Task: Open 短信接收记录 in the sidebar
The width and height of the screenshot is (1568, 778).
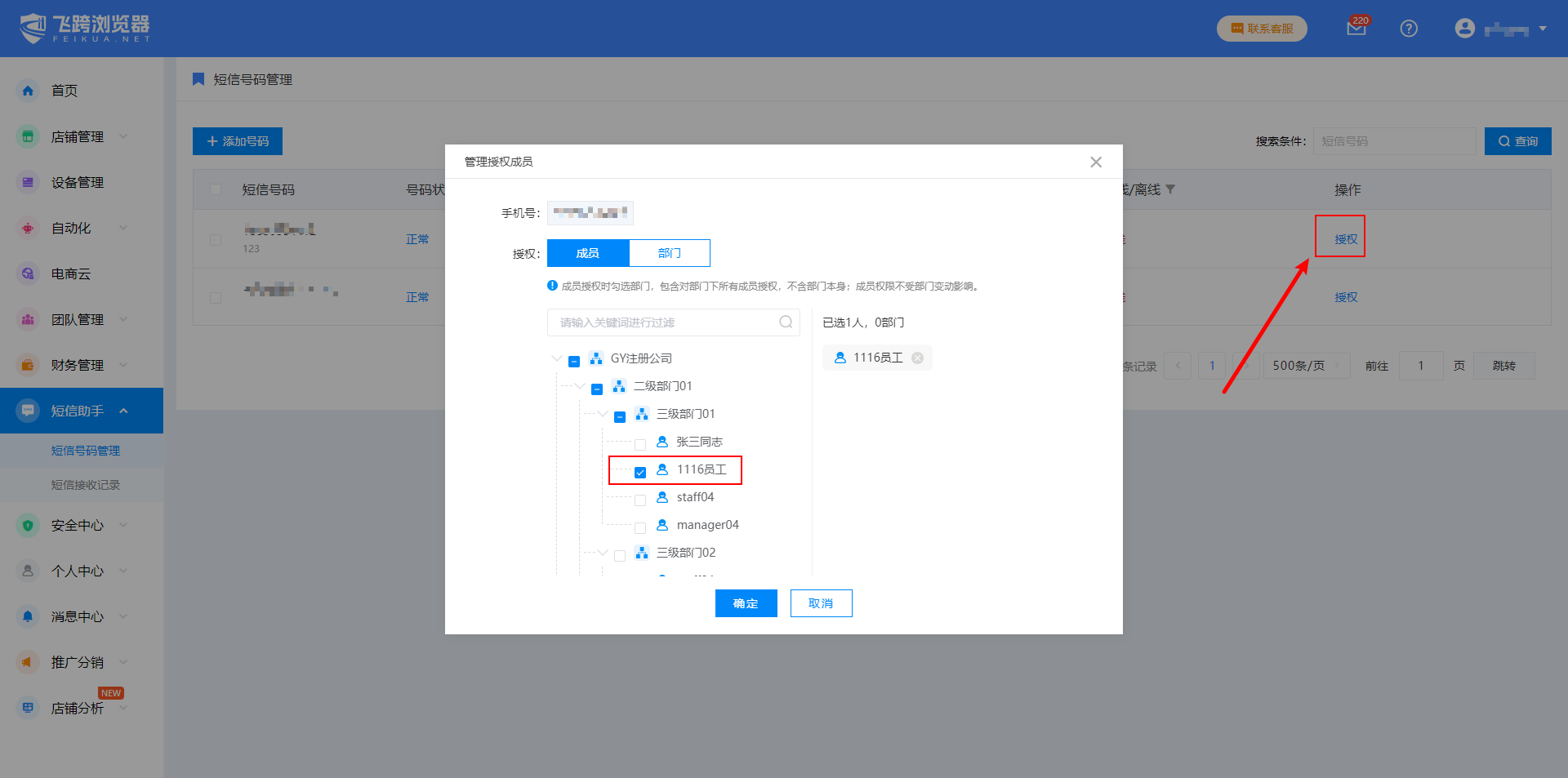Action: point(86,485)
